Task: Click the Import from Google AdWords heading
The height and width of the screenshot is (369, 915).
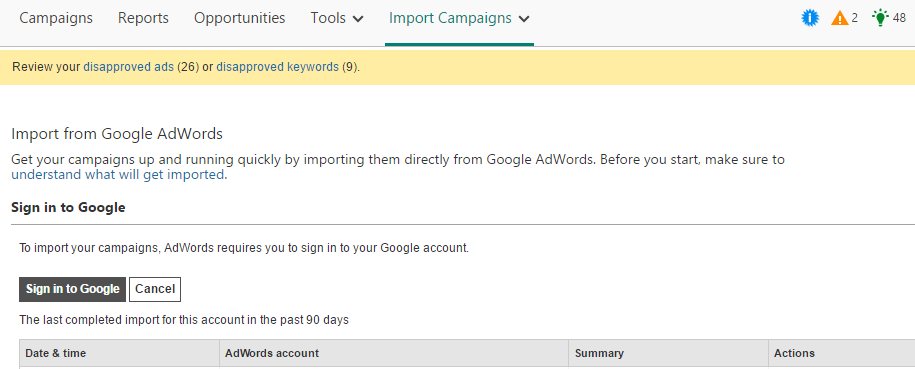Action: click(117, 134)
